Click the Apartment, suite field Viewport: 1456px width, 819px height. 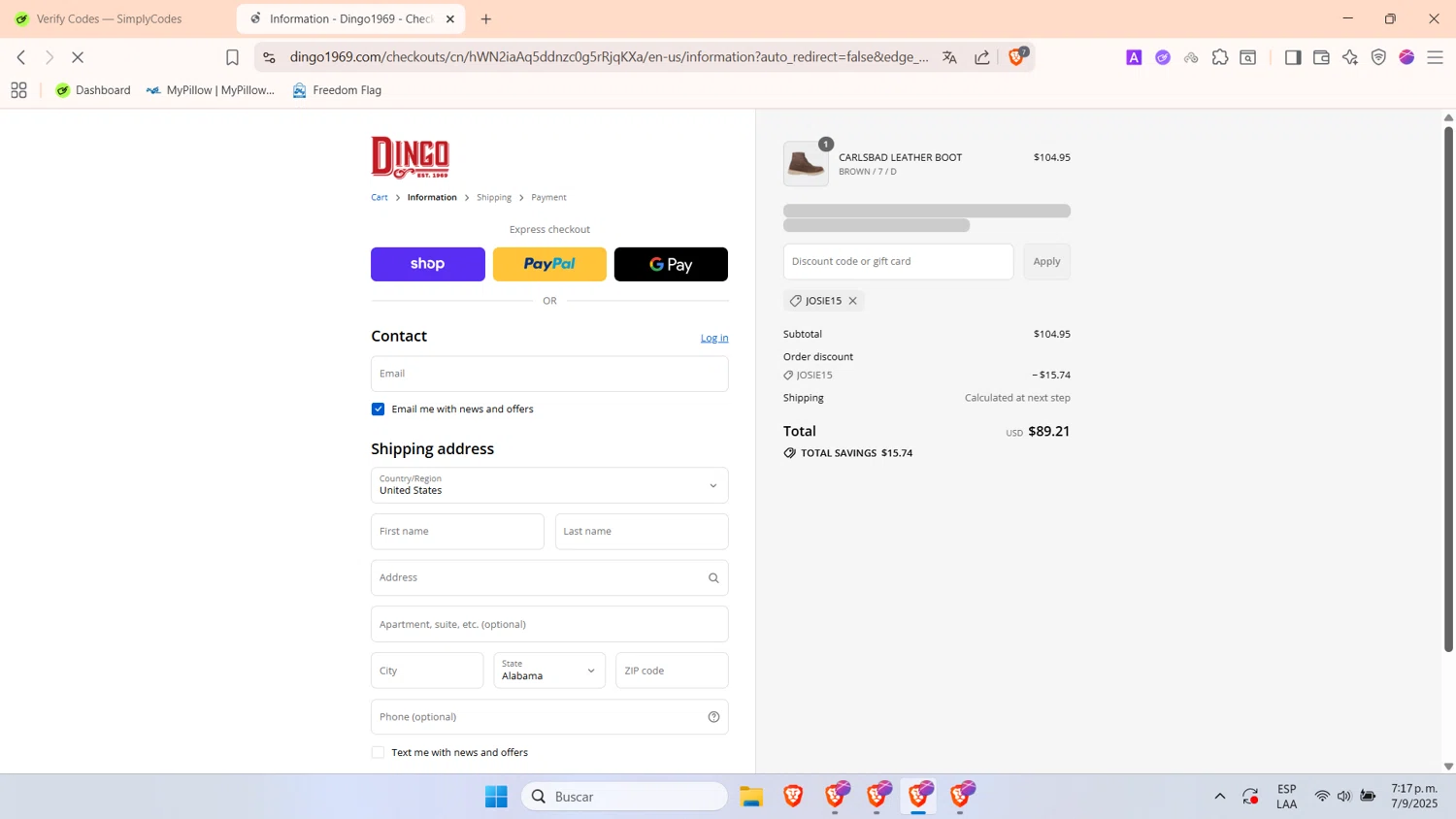(x=549, y=624)
